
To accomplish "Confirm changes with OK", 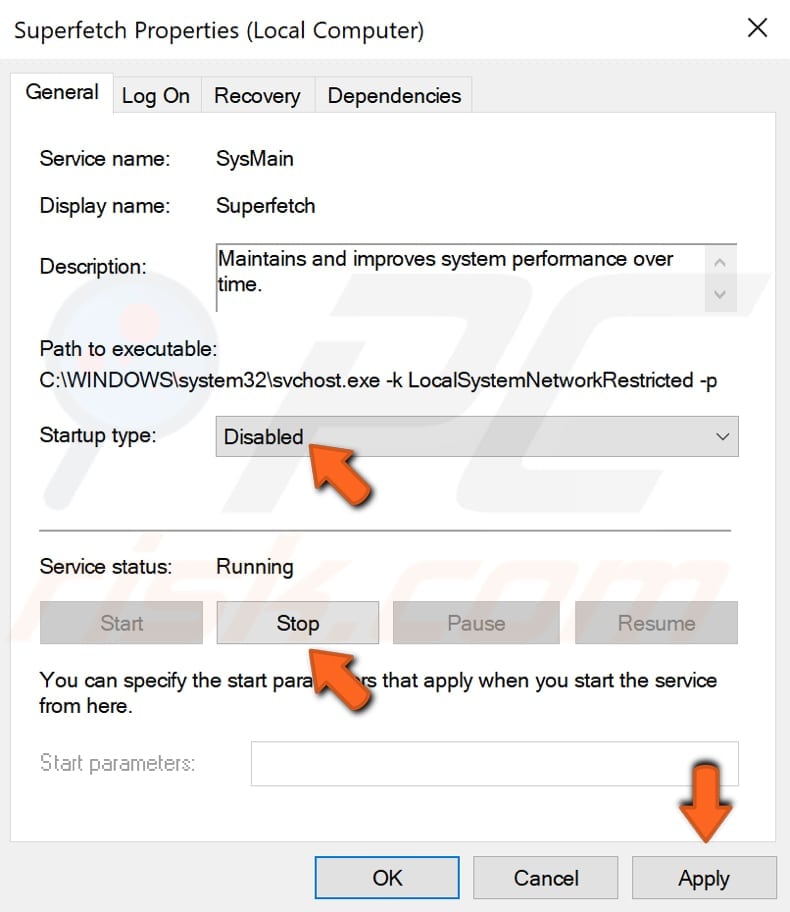I will coord(387,877).
